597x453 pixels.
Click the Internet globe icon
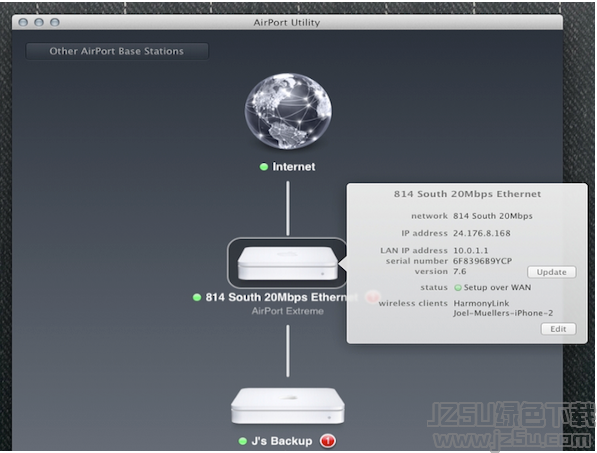coord(288,111)
